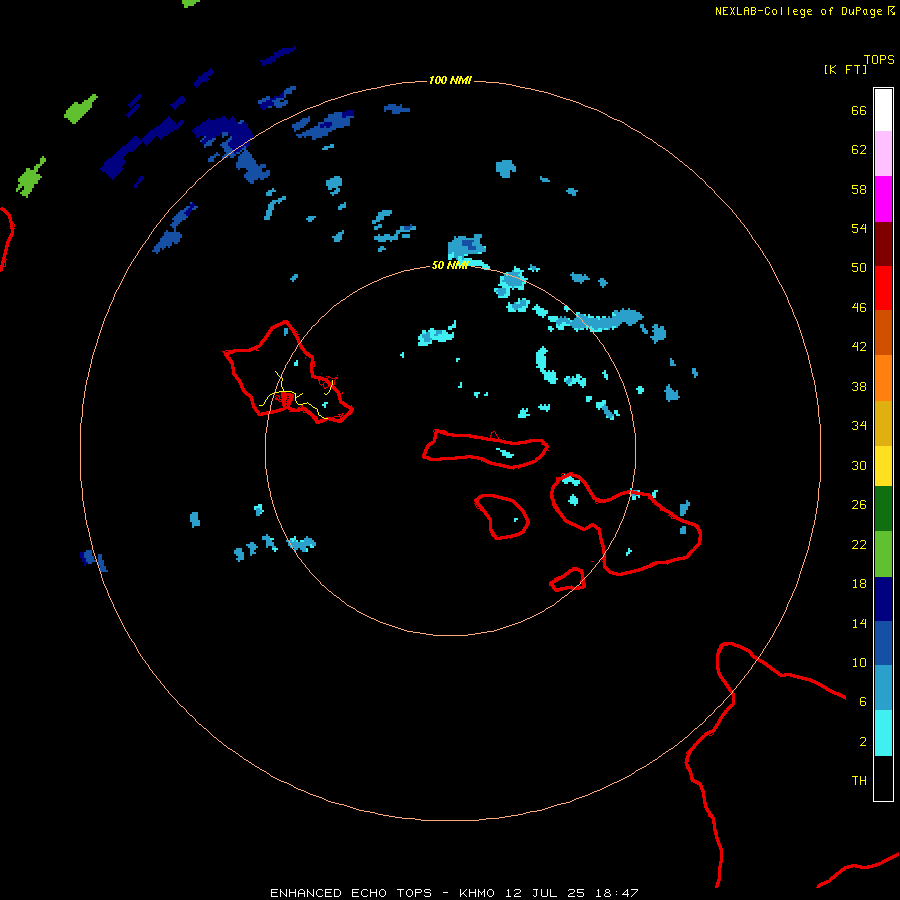Select the light green legend swatch
The height and width of the screenshot is (900, 900).
(883, 554)
